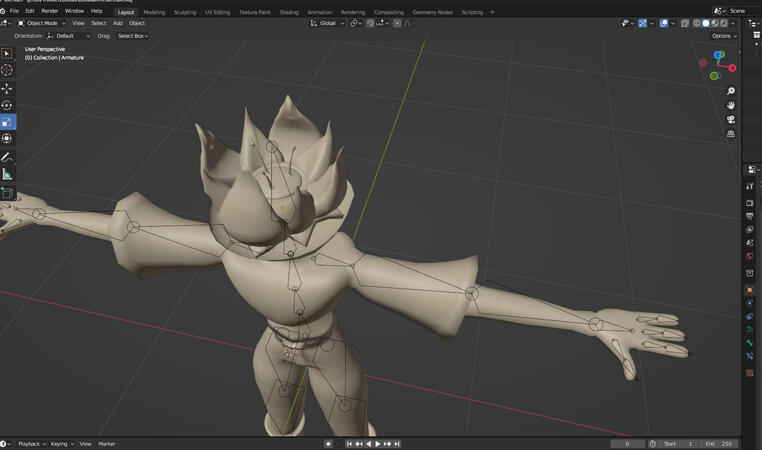The width and height of the screenshot is (762, 450).
Task: Open the Object Constraints properties tab
Action: (x=750, y=316)
